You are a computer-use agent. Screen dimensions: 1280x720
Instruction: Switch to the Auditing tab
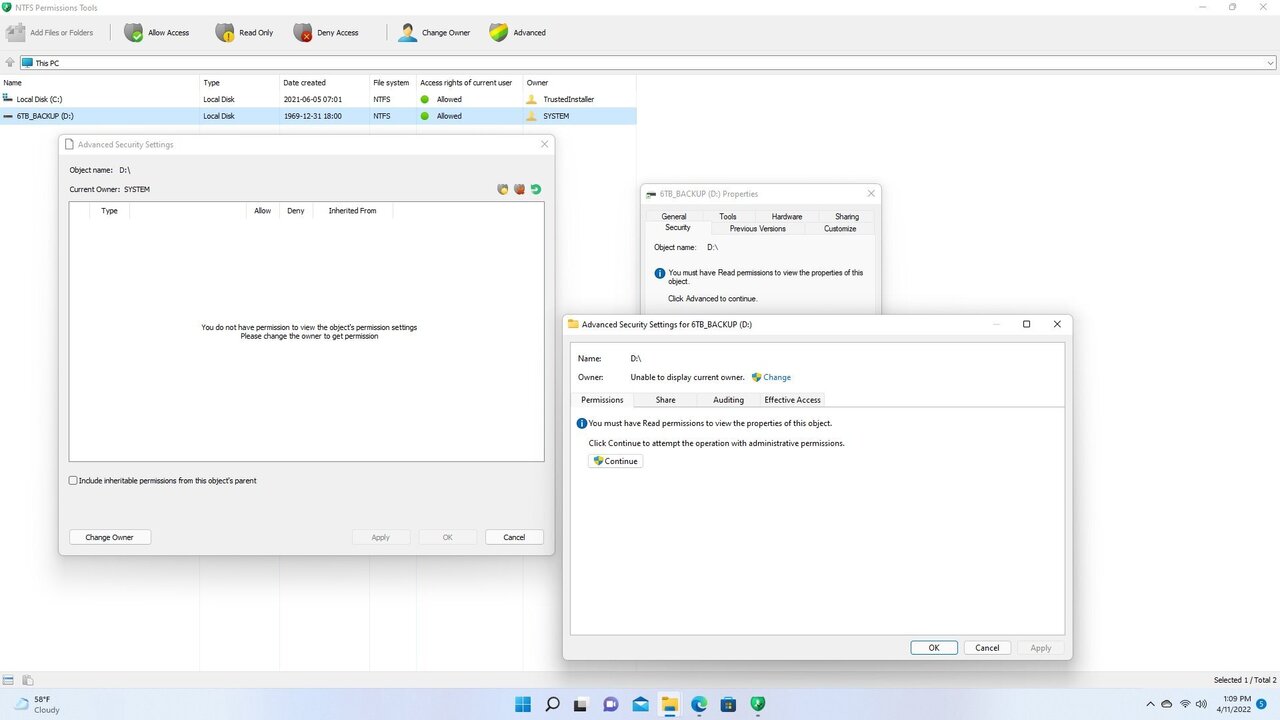coord(728,400)
